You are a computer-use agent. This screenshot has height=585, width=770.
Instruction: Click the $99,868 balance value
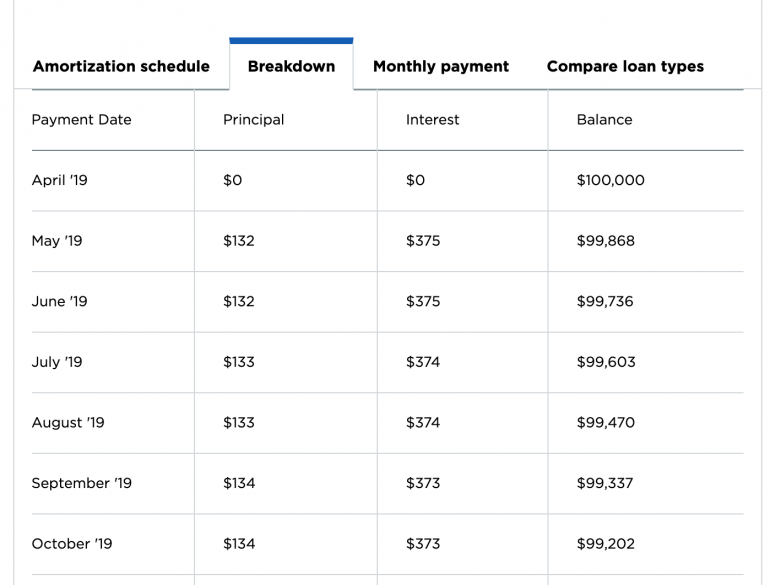(605, 241)
